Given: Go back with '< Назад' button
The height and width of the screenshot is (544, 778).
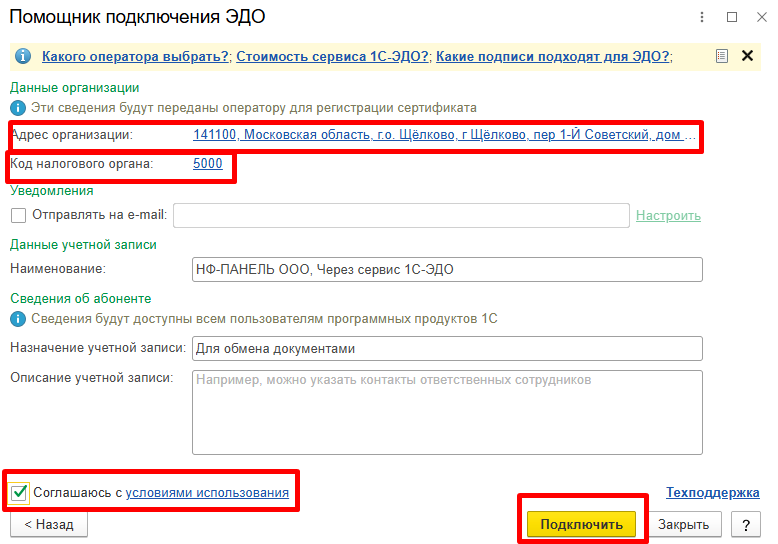Looking at the screenshot, I should [49, 525].
